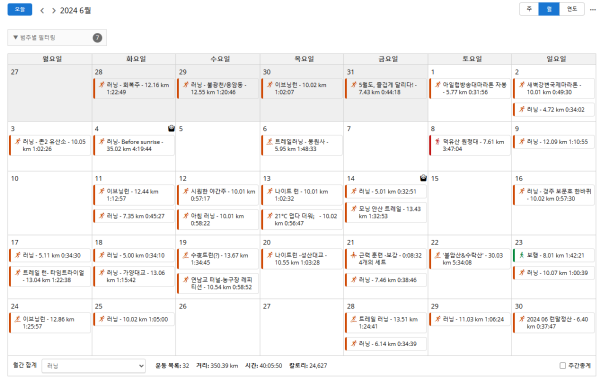Open the 12.09 km run on June 9
Image resolution: width=600 pixels, height=381 pixels.
tap(554, 142)
